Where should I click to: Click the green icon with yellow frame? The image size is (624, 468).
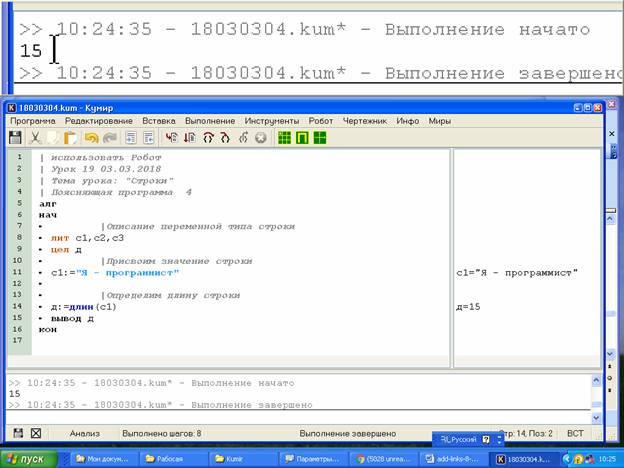pos(302,138)
